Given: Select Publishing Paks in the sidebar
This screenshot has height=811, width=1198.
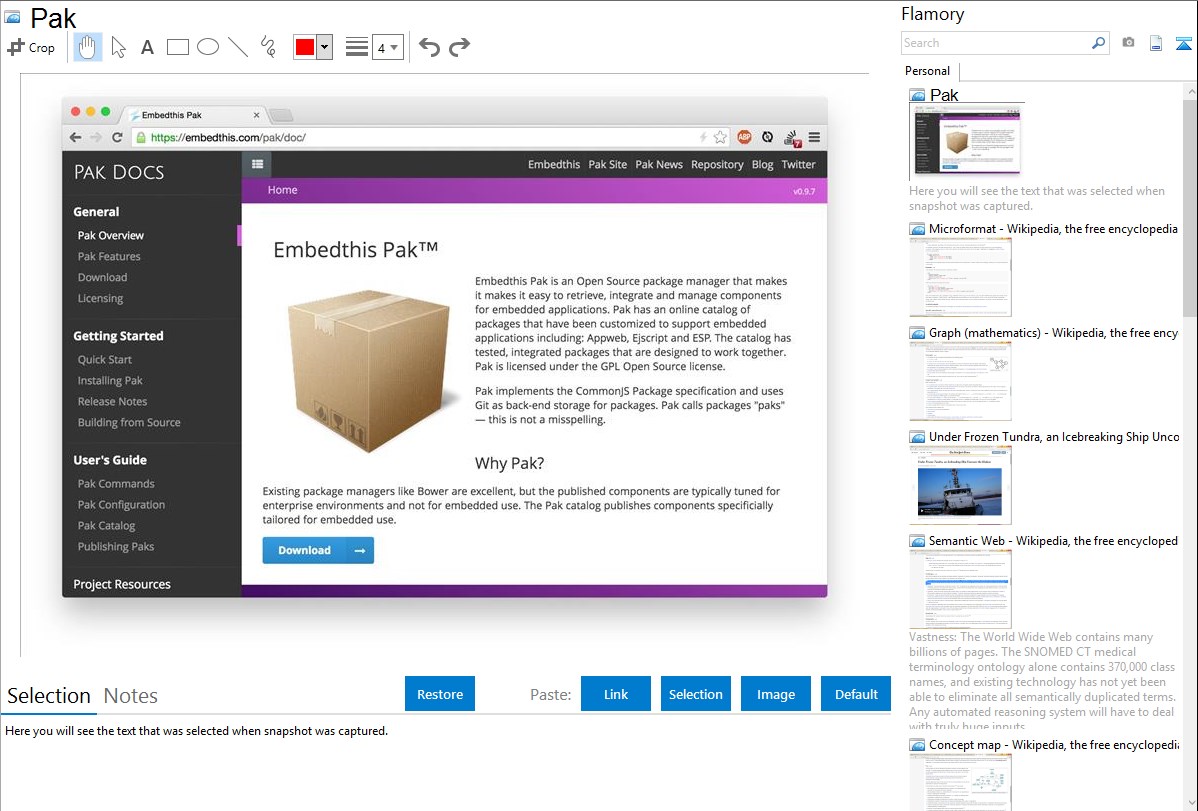Looking at the screenshot, I should (115, 547).
